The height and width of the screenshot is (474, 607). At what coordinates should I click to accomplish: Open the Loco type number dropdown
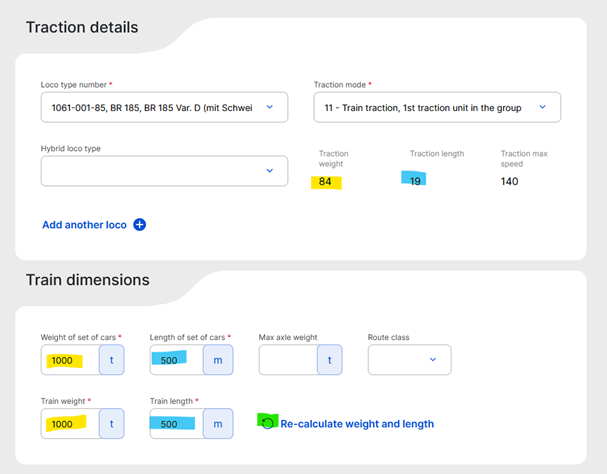(165, 107)
